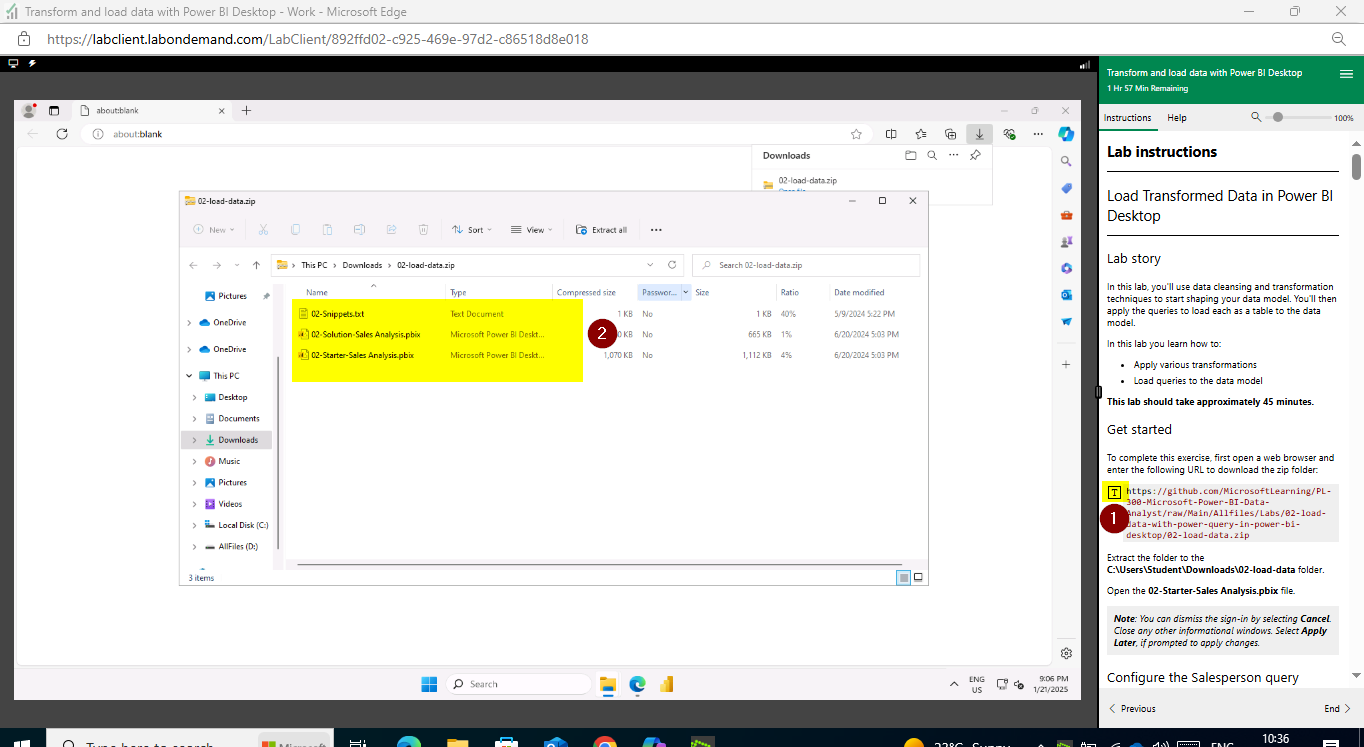
Task: Click Extract all button
Action: coord(602,230)
